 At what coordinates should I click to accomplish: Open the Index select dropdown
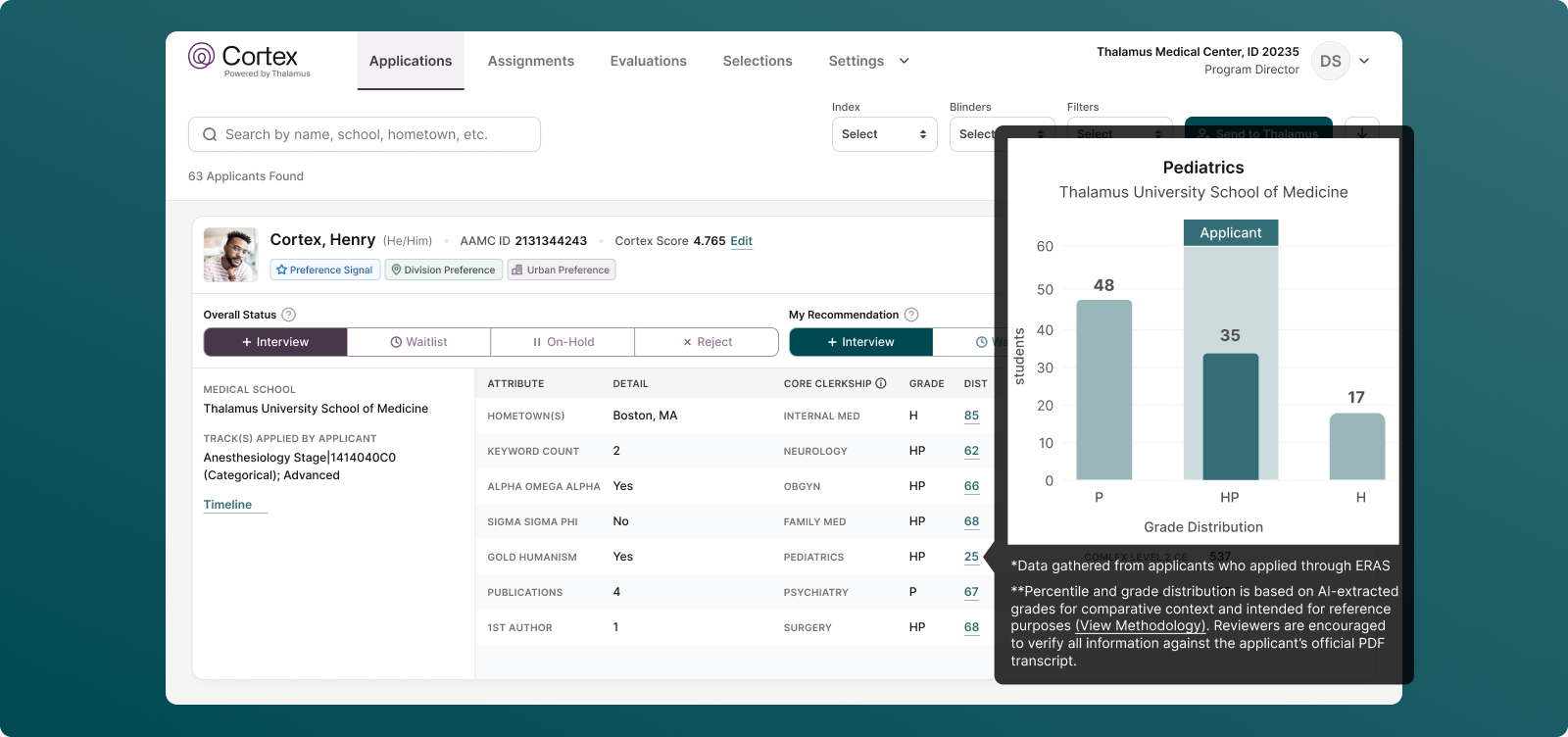(x=884, y=134)
